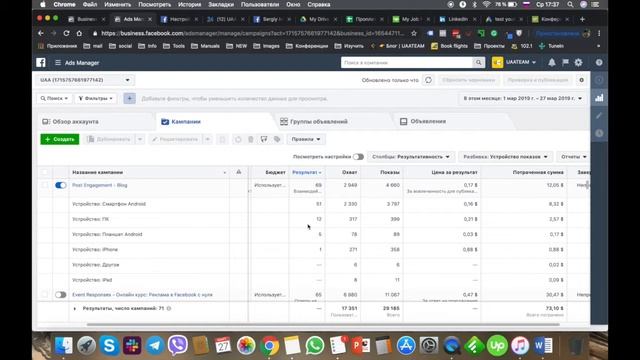Screen dimensions: 640x360
Task: Open new browser tab with plus
Action: 582,19
